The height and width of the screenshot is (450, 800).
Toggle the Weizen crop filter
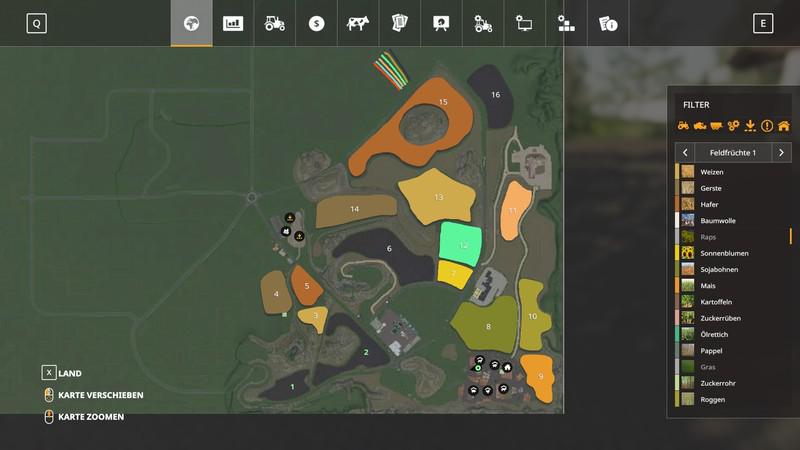click(x=712, y=172)
